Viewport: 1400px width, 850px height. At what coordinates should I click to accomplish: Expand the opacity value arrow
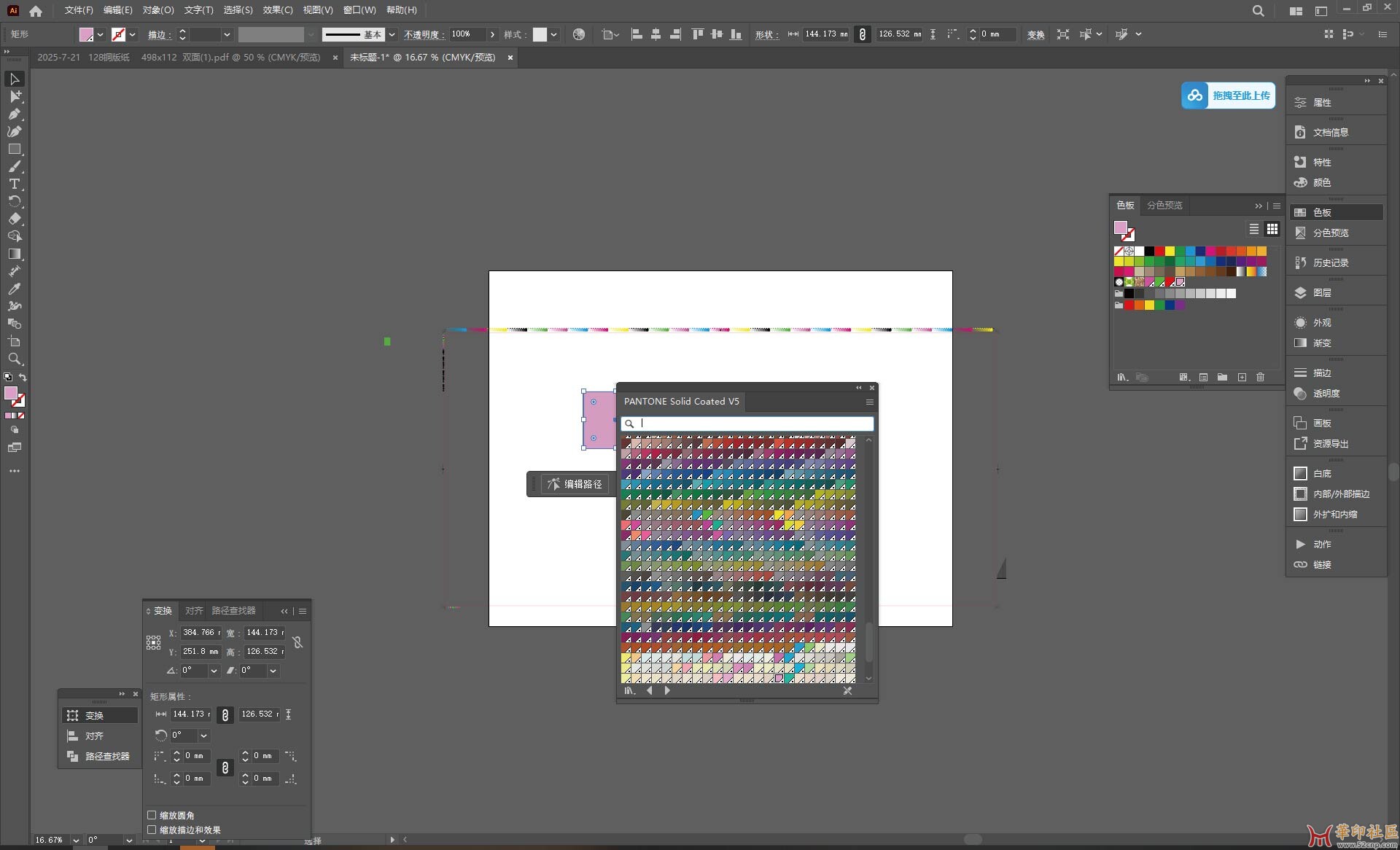click(x=493, y=34)
